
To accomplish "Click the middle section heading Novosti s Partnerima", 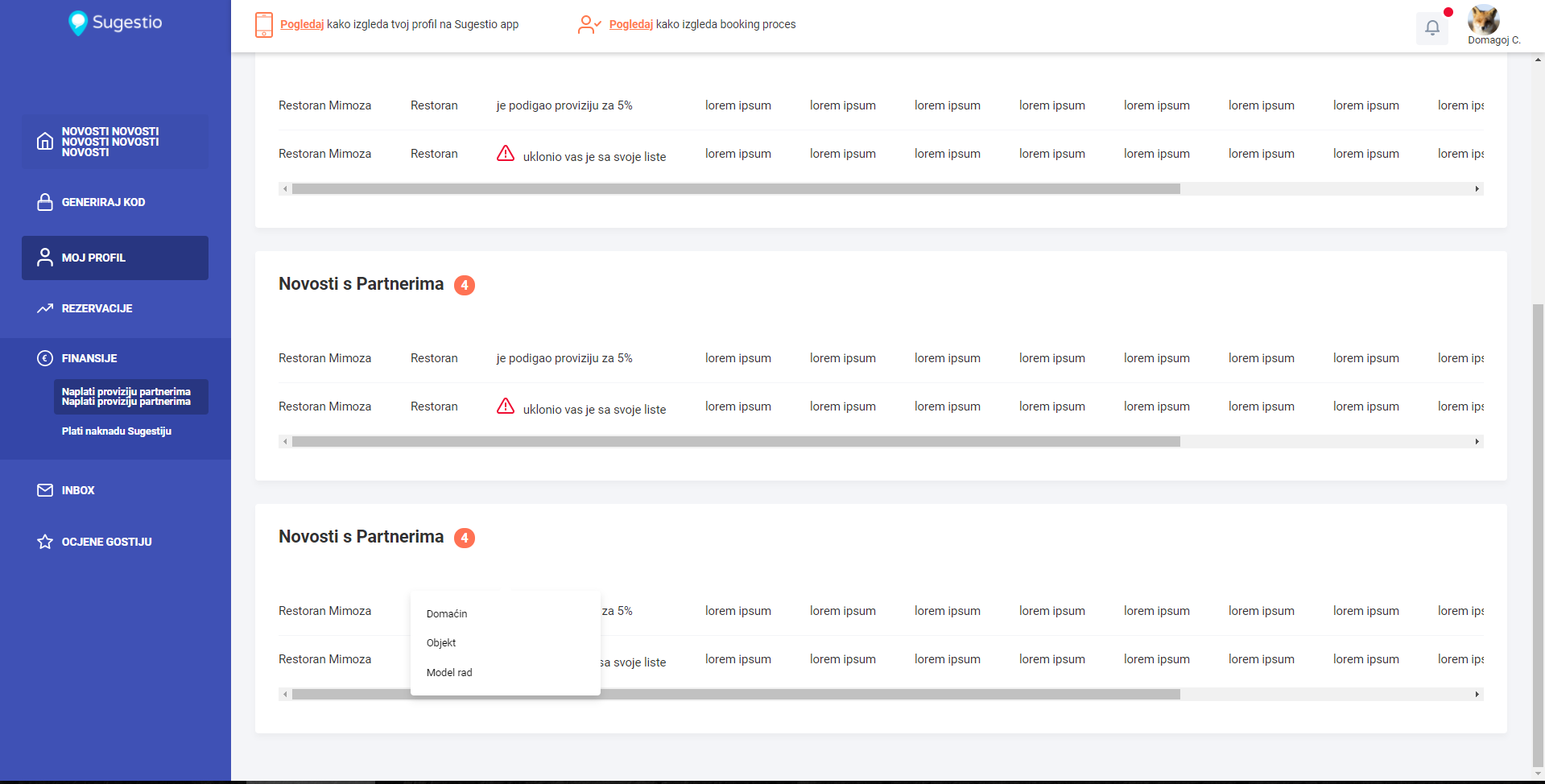I will coord(361,284).
